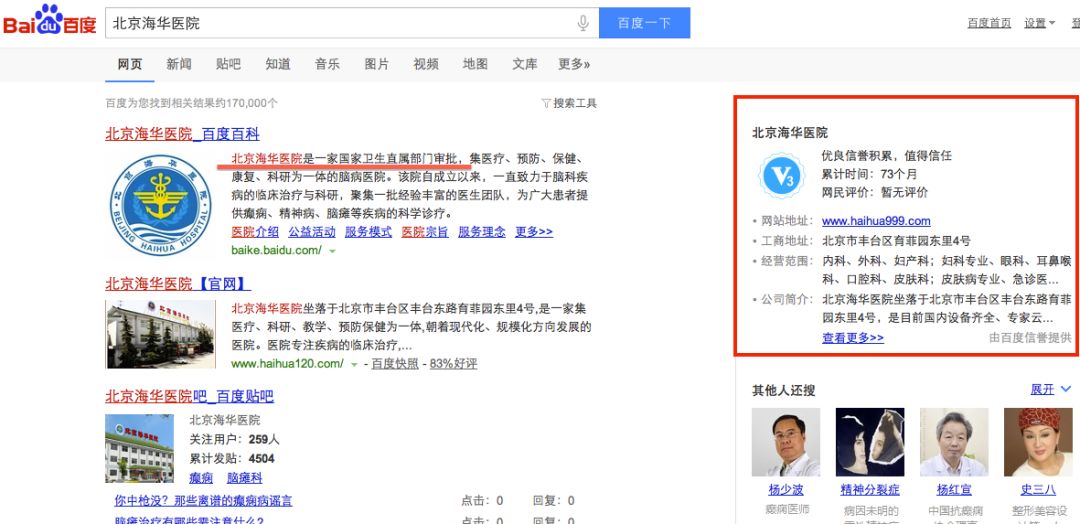Image resolution: width=1080 pixels, height=524 pixels.
Task: Click the 搜索工具 filter icon
Action: coord(546,103)
